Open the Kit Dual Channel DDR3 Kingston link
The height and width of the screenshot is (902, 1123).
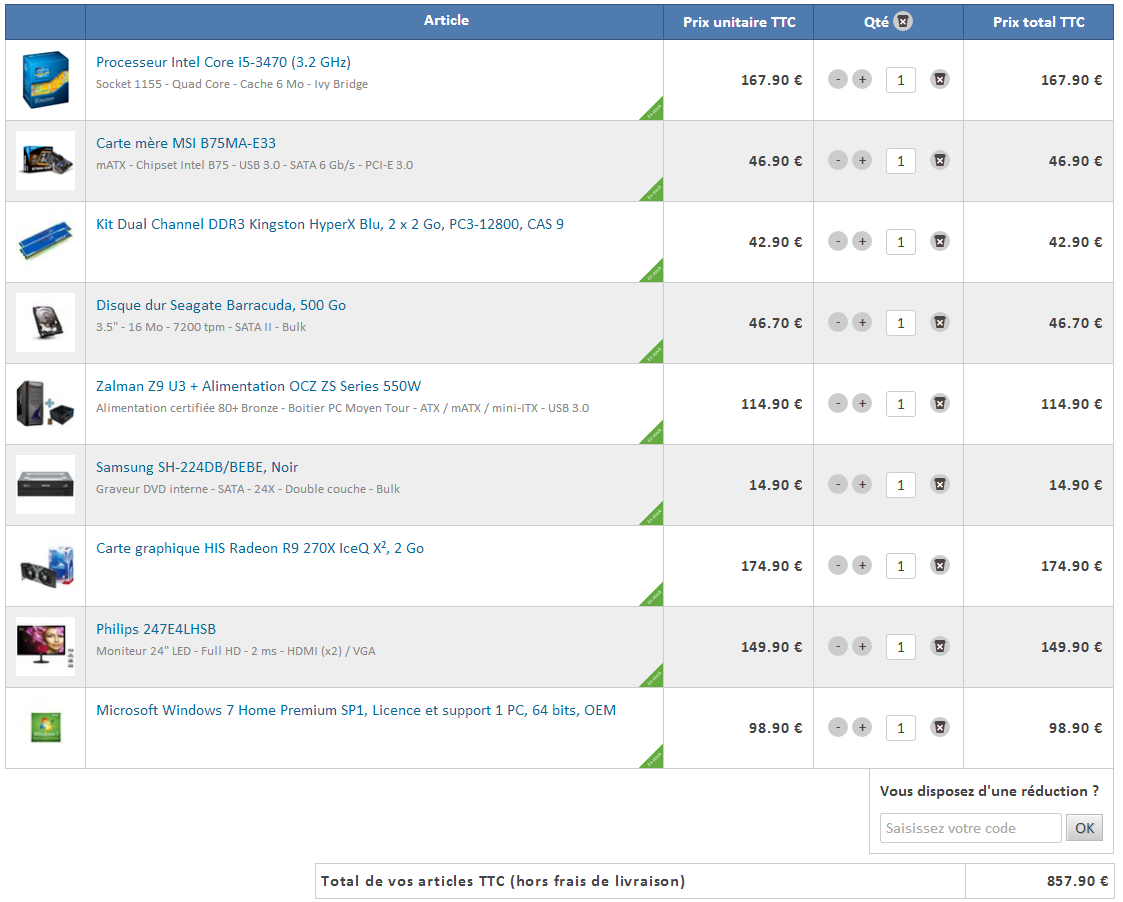[330, 224]
